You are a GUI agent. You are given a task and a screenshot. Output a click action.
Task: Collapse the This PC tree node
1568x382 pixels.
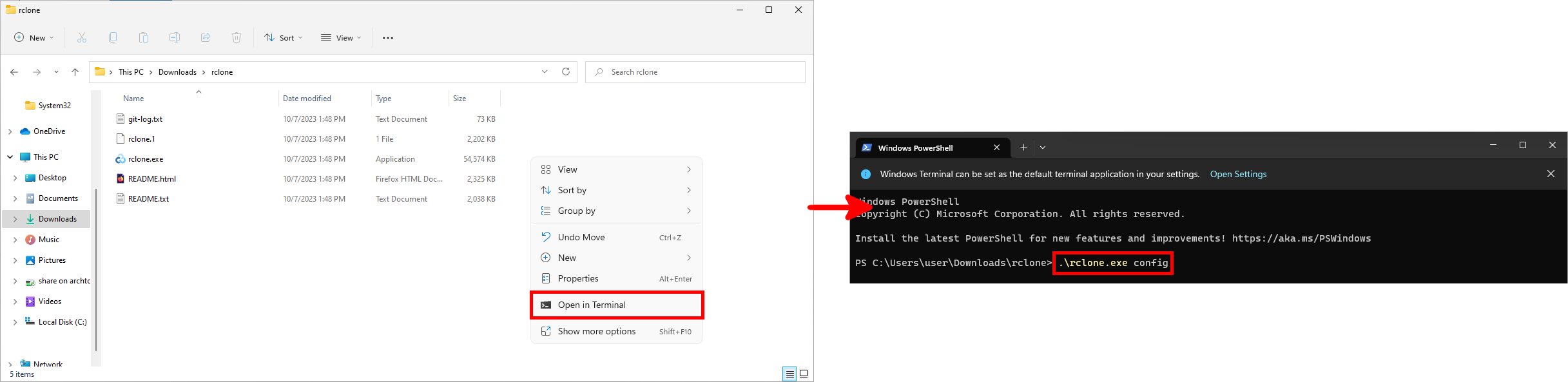[x=10, y=157]
